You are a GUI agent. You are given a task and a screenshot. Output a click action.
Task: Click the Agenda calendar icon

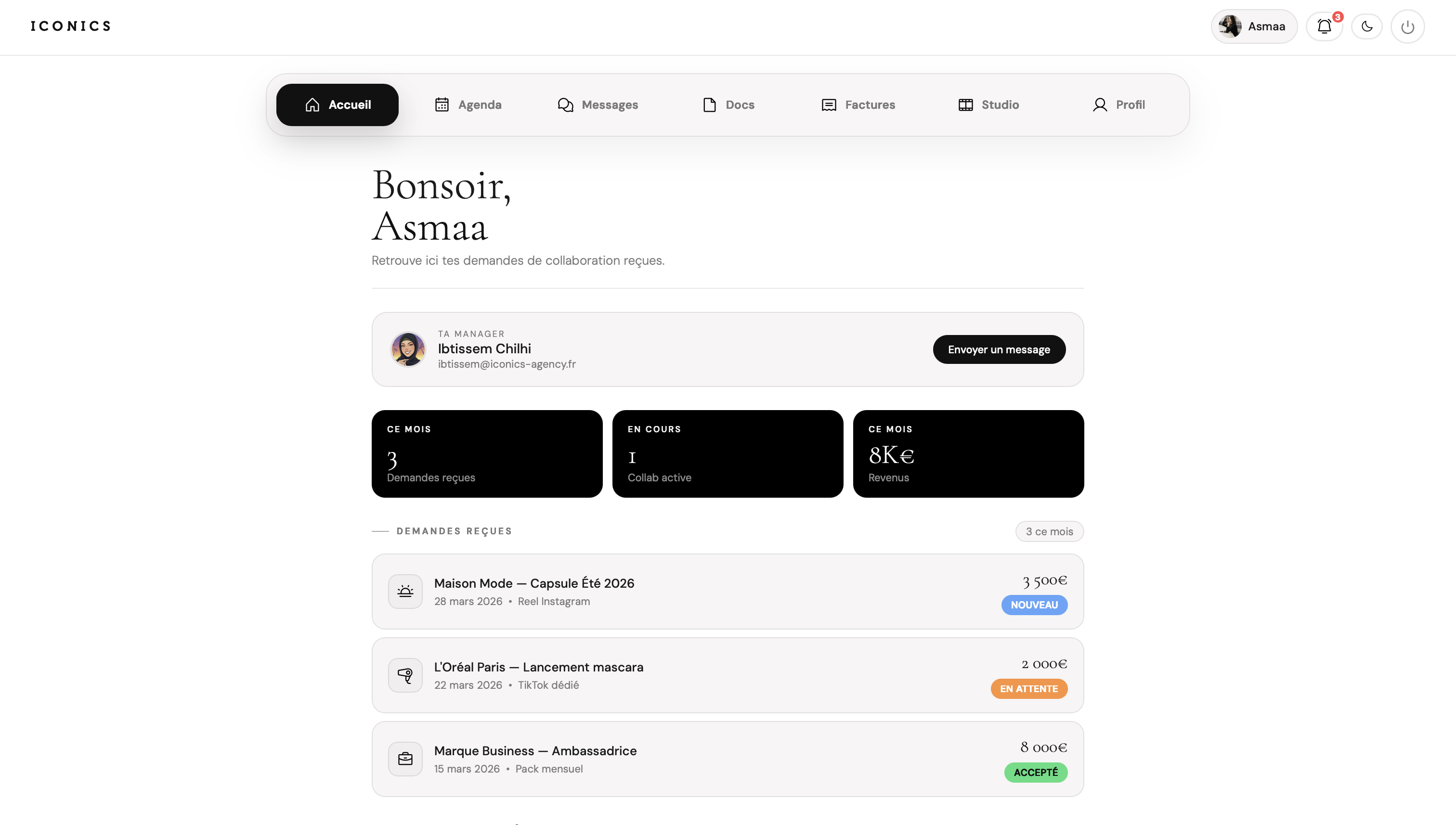pos(442,105)
